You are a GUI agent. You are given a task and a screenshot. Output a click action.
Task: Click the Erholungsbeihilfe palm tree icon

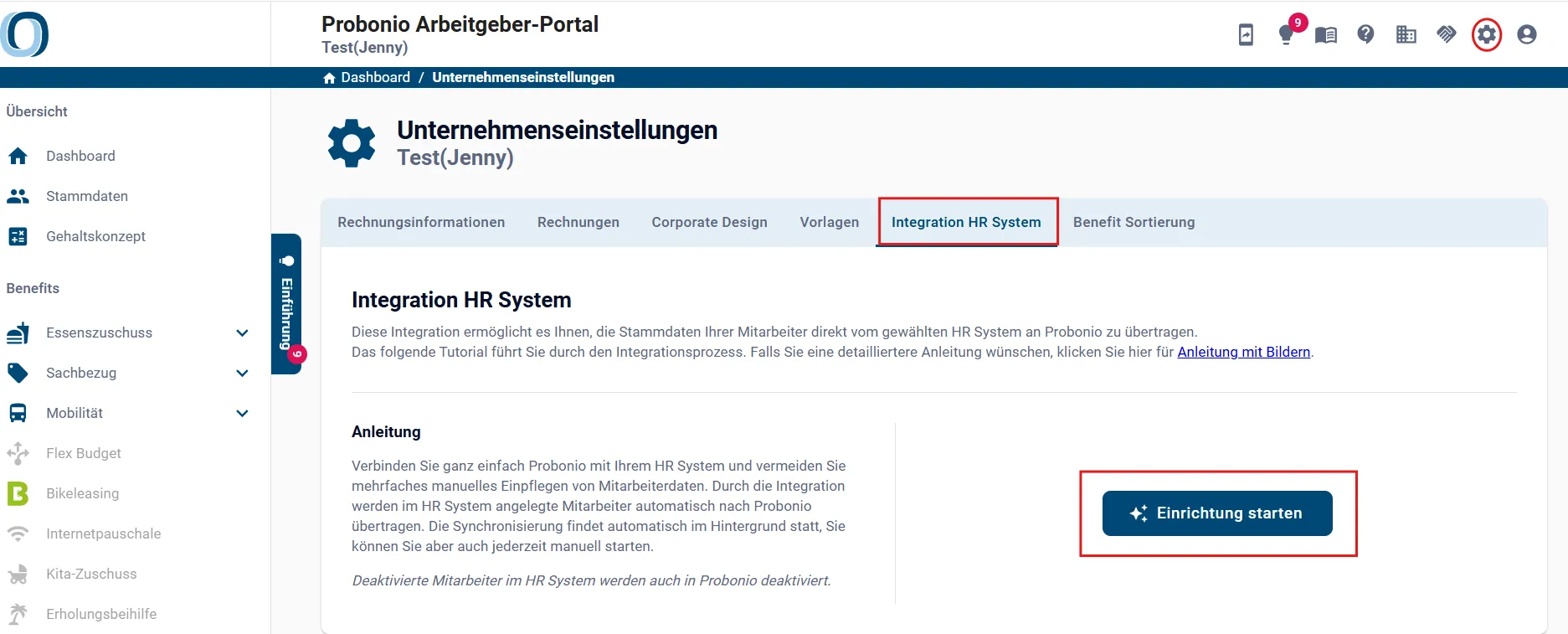[x=18, y=614]
